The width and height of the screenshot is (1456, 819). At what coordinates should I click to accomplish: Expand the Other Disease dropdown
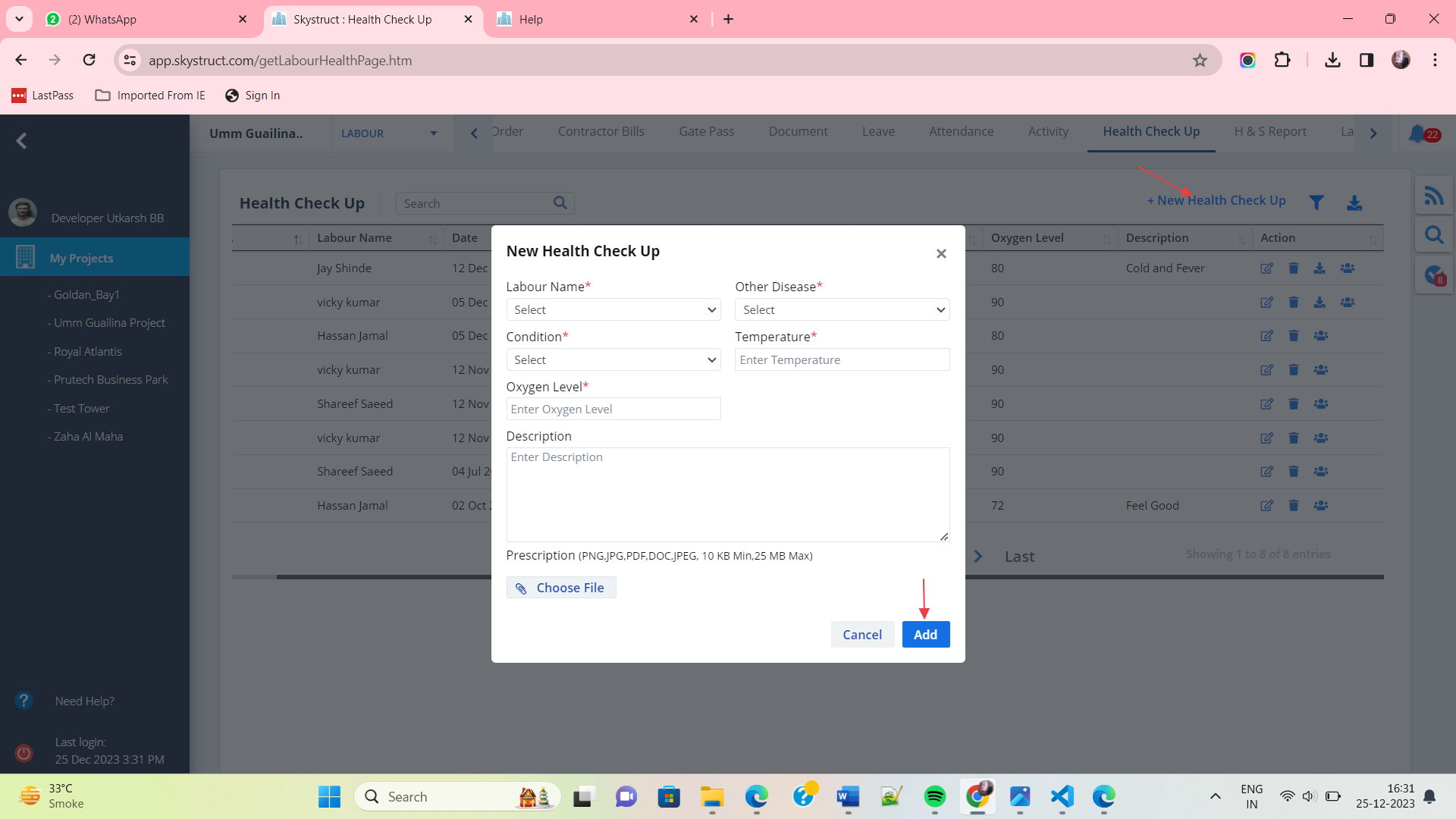842,309
